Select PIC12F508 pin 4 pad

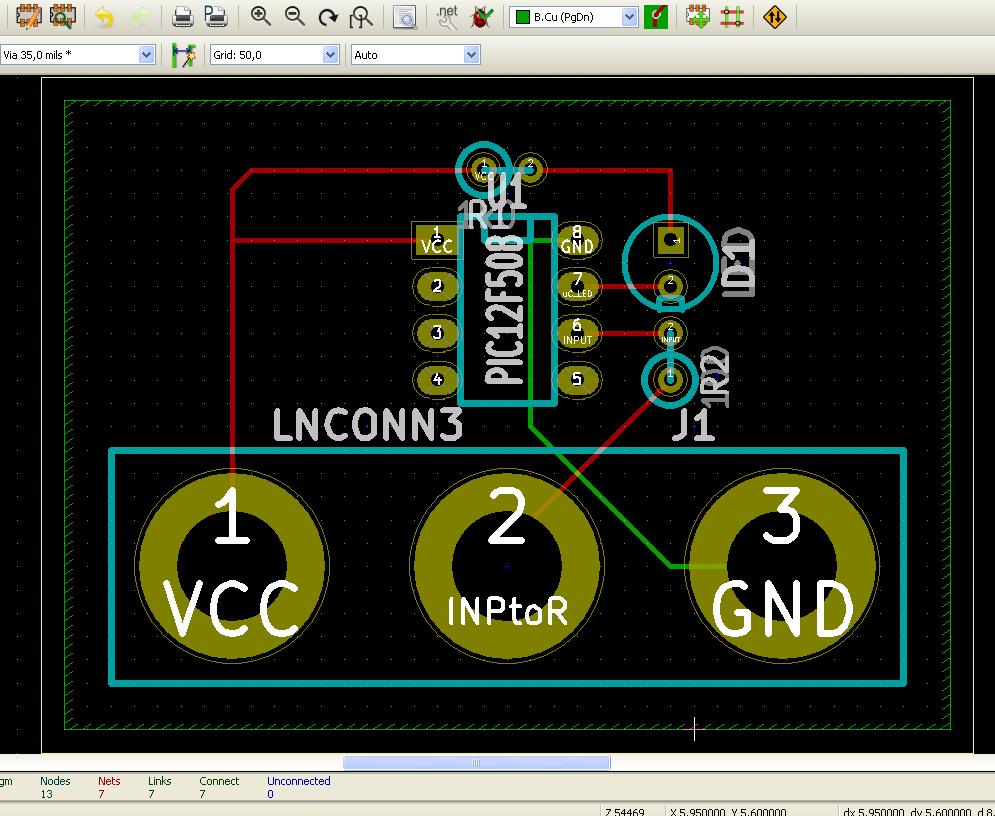(437, 379)
